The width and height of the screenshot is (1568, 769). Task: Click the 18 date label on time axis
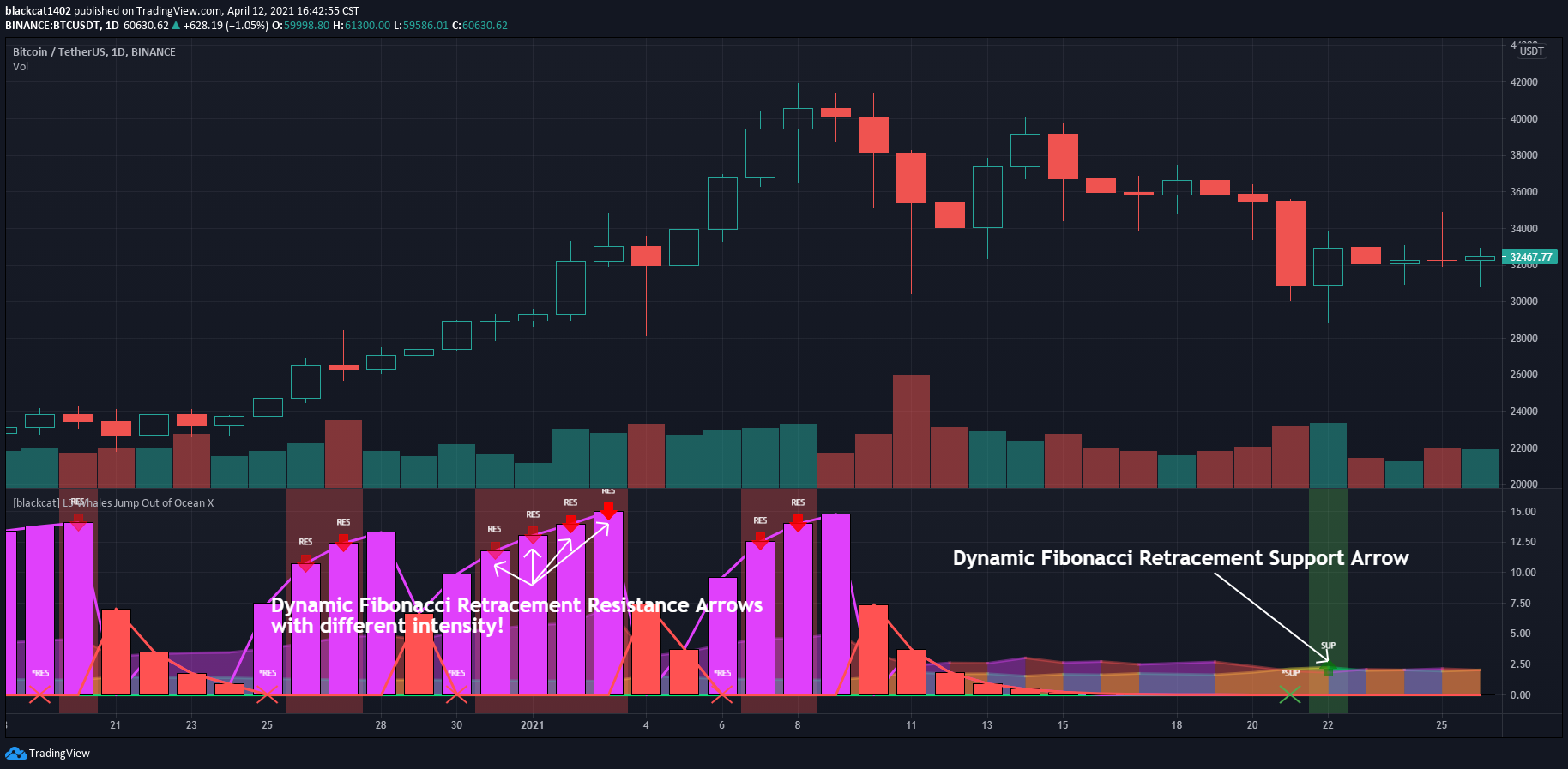1177,725
